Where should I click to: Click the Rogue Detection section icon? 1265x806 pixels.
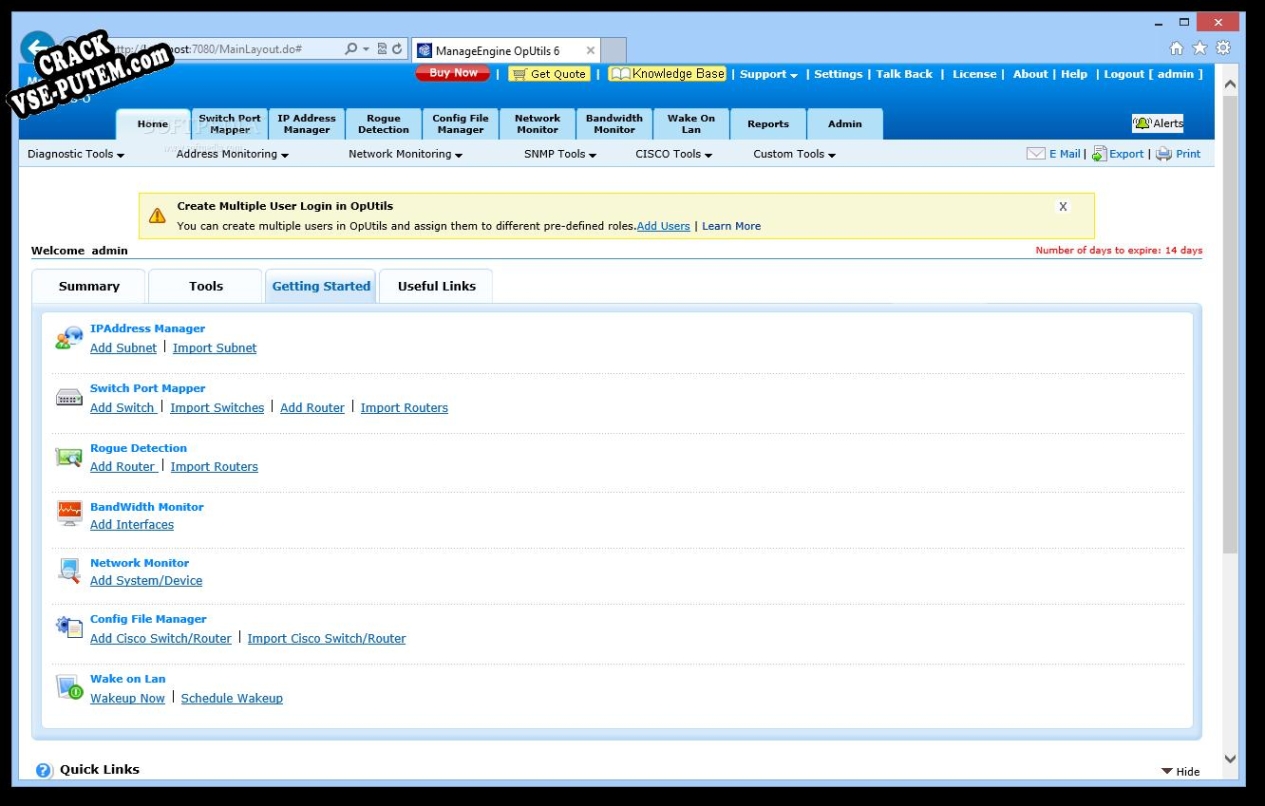pyautogui.click(x=69, y=458)
